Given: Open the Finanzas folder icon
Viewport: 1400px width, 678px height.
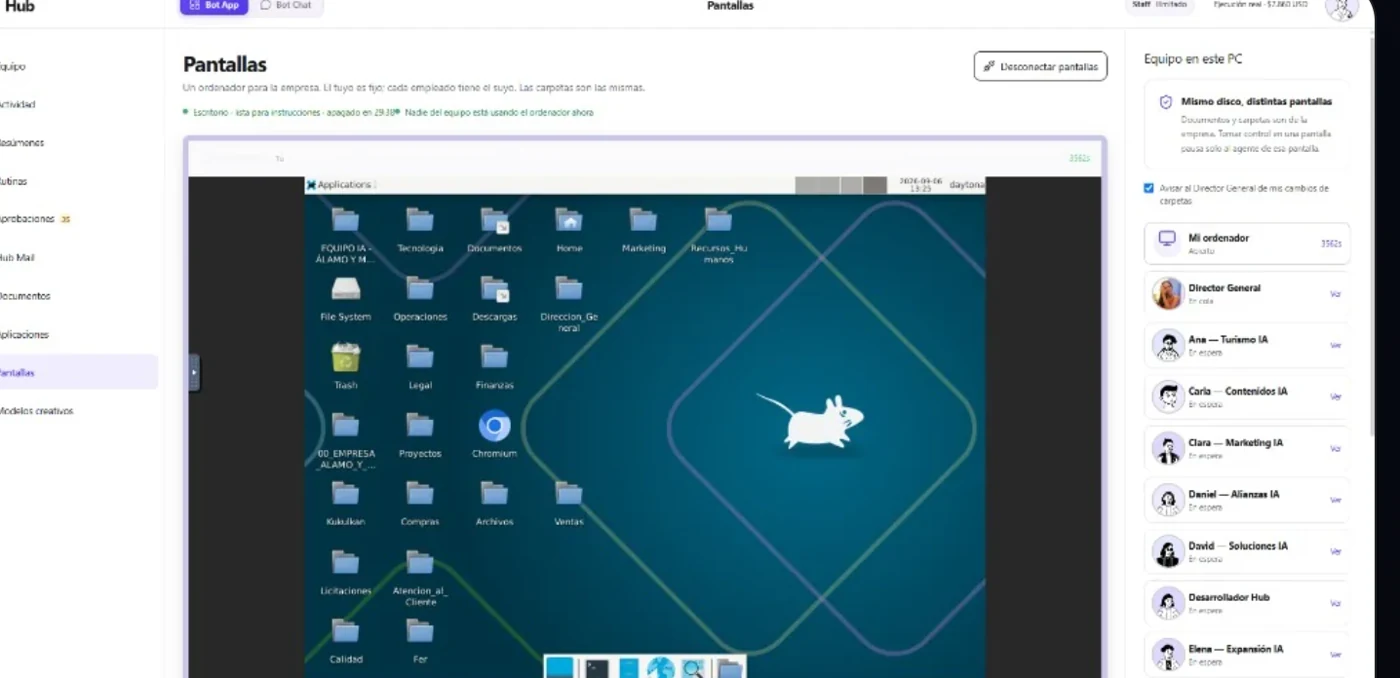Looking at the screenshot, I should pyautogui.click(x=494, y=358).
